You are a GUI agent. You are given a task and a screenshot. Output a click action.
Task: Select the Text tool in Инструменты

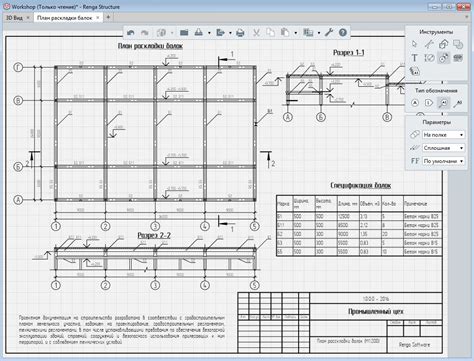(414, 58)
